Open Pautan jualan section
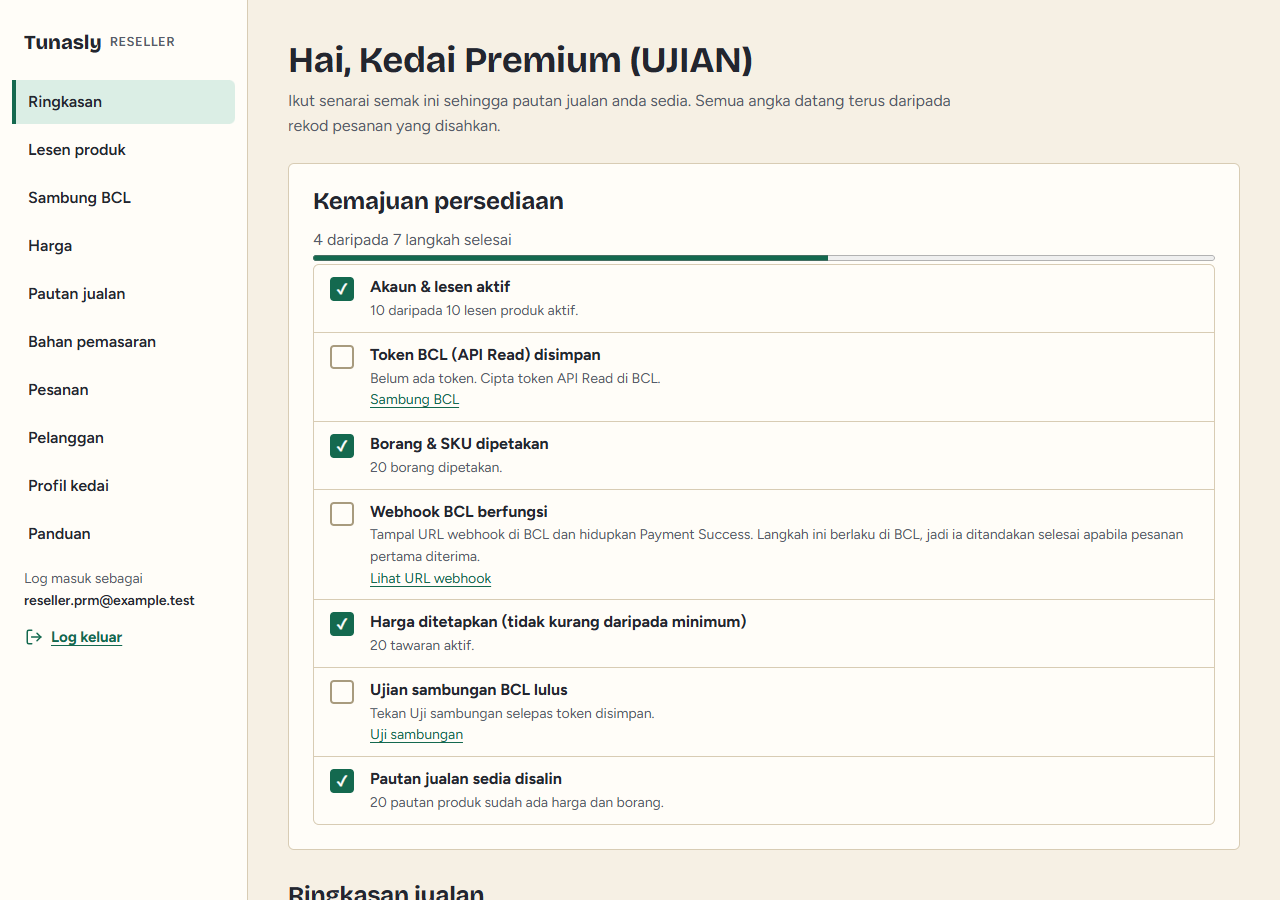Viewport: 1280px width, 900px height. click(123, 294)
